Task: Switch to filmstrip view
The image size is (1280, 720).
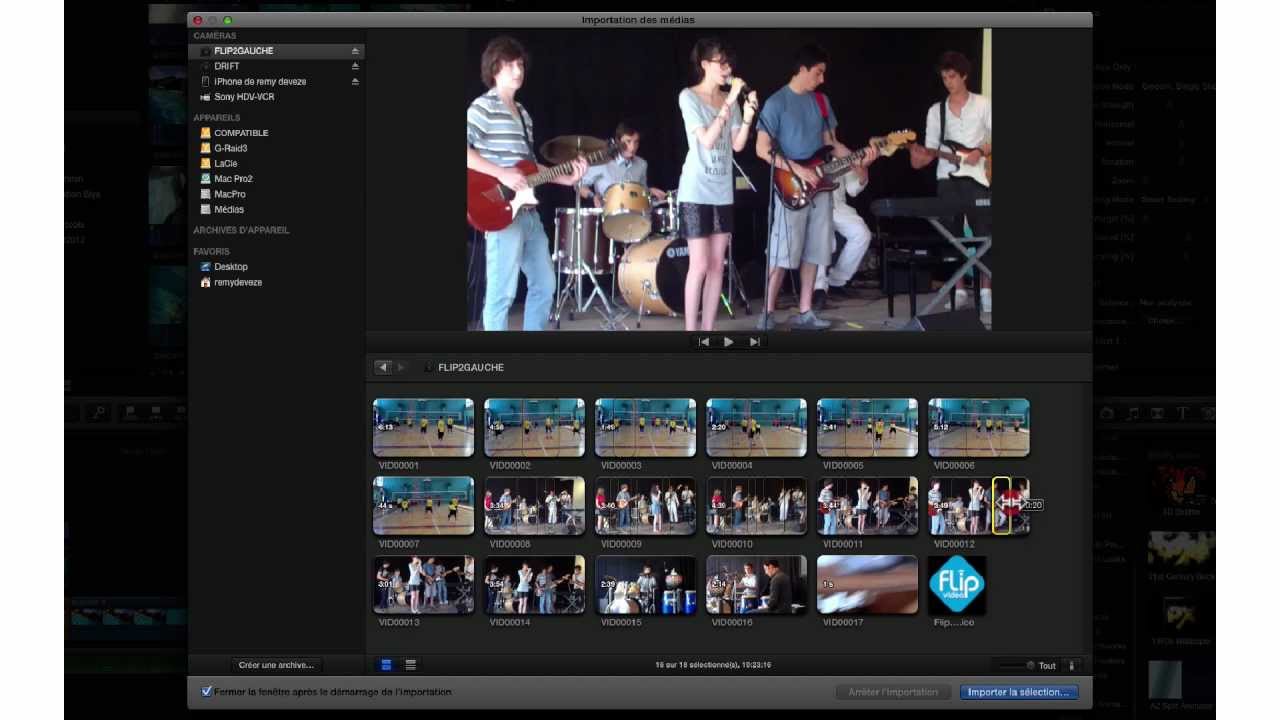Action: click(386, 665)
